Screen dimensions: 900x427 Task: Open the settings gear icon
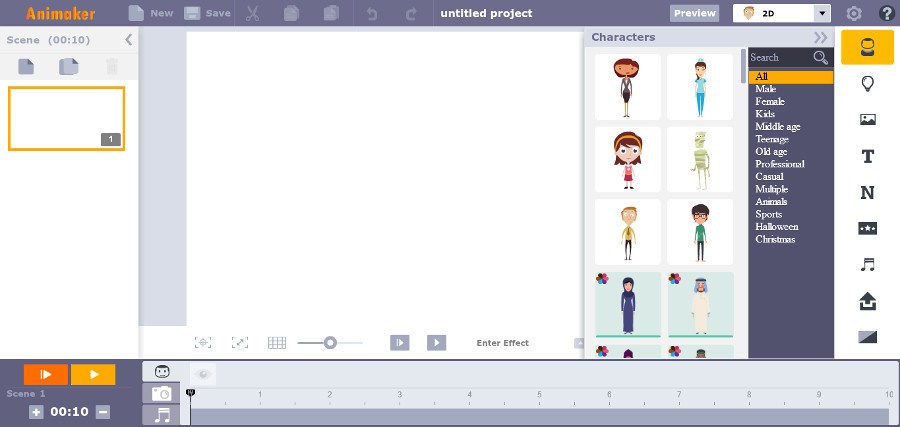coord(854,13)
